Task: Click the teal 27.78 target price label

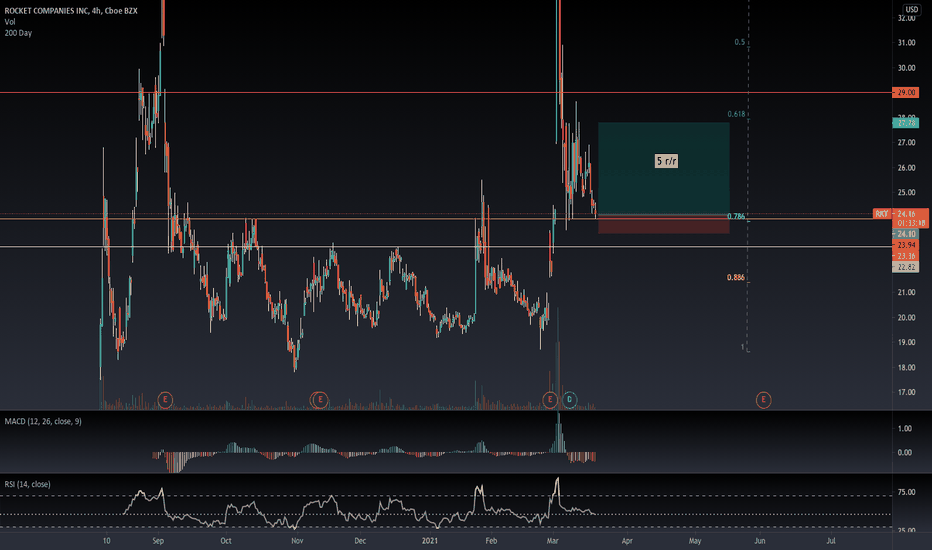Action: click(906, 123)
